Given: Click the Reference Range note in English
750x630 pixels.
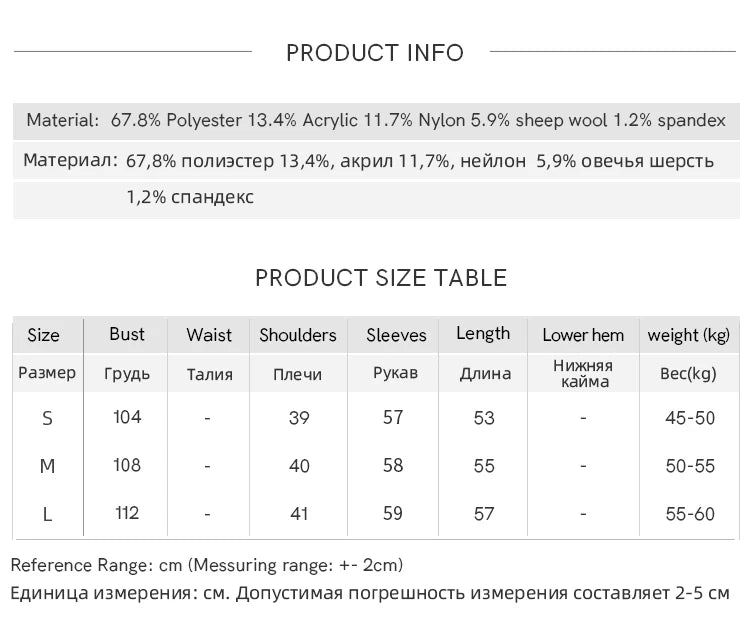Looking at the screenshot, I should (207, 565).
